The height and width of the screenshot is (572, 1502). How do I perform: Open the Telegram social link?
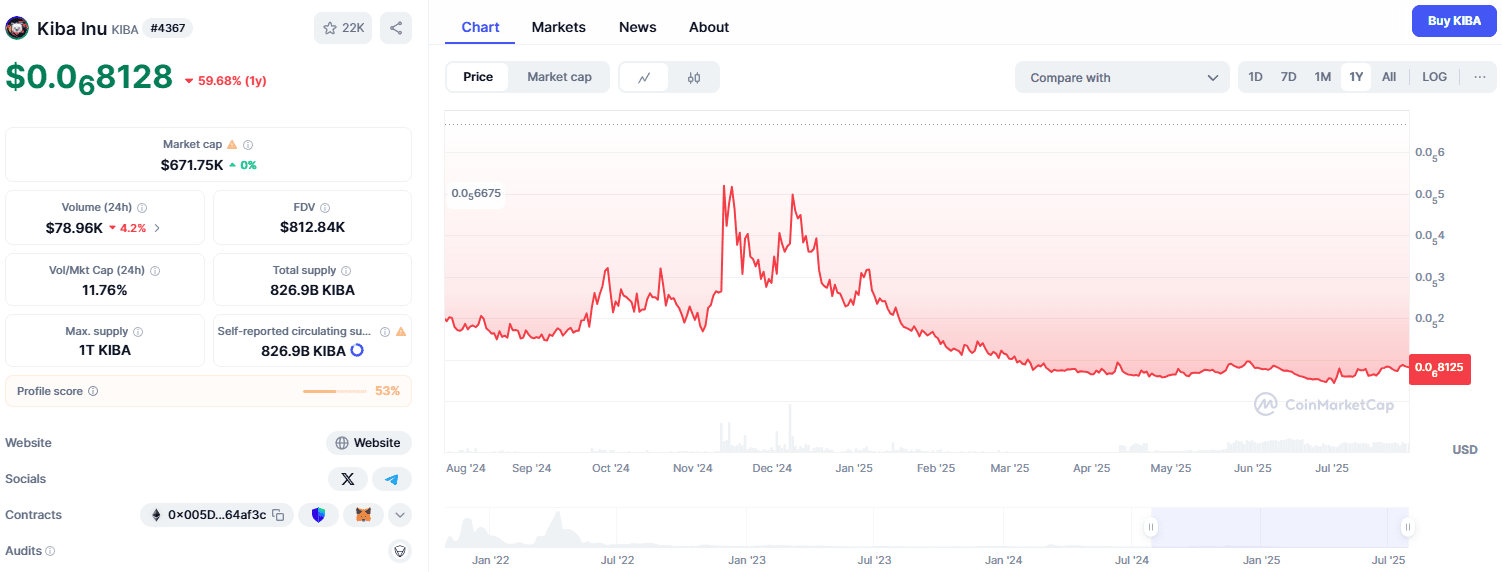(x=392, y=479)
